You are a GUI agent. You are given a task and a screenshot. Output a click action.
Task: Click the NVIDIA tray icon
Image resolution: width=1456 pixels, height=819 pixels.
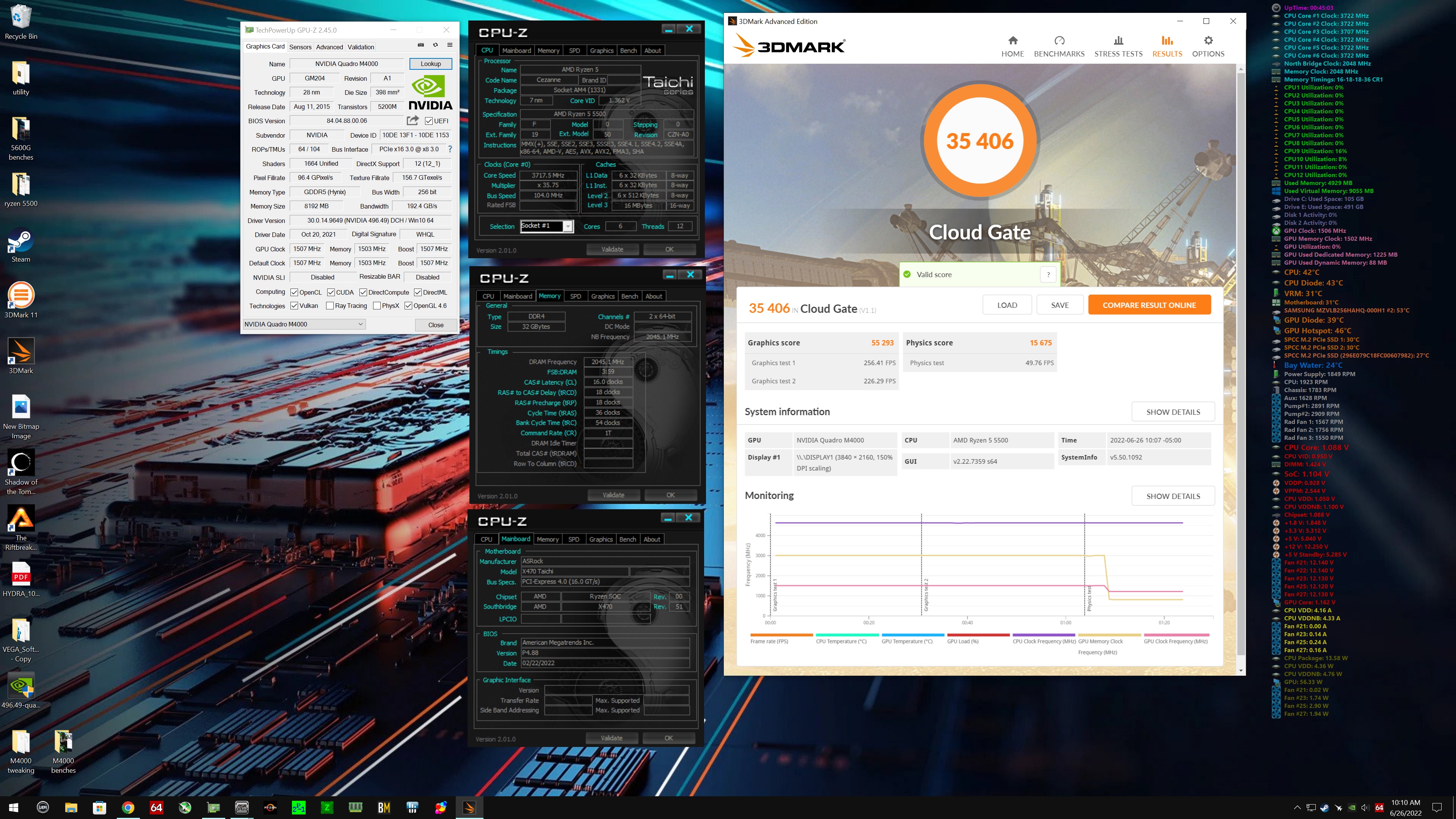1352,808
